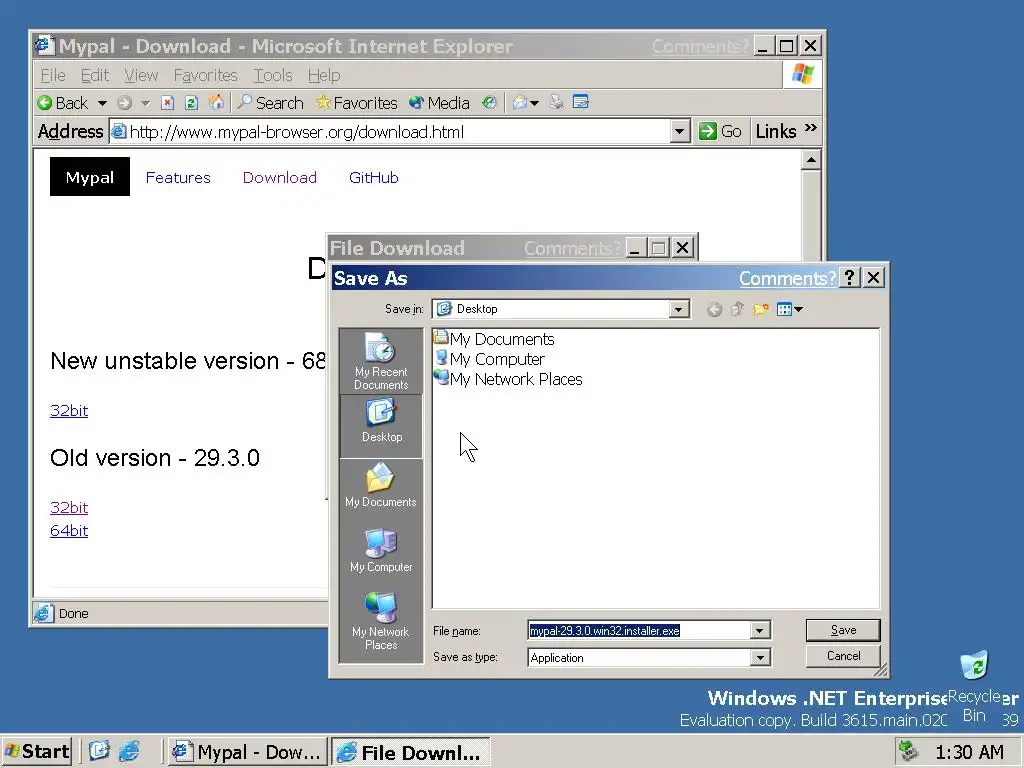1024x768 pixels.
Task: Click the 64bit link under Old version
Action: click(x=69, y=530)
